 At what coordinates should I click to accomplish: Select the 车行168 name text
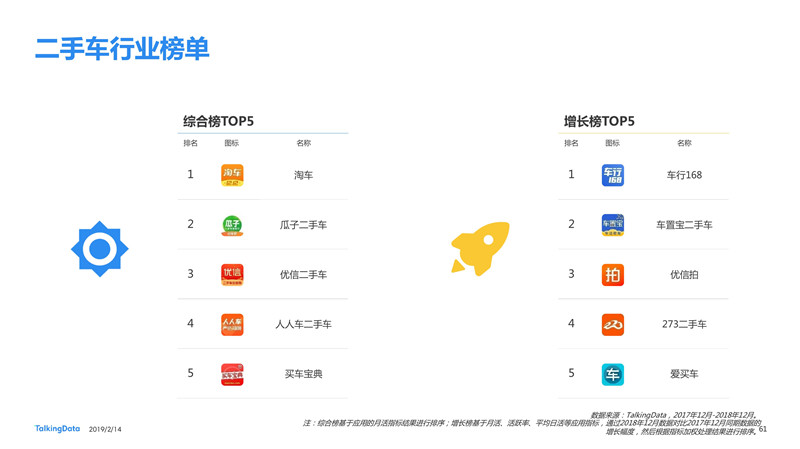684,175
